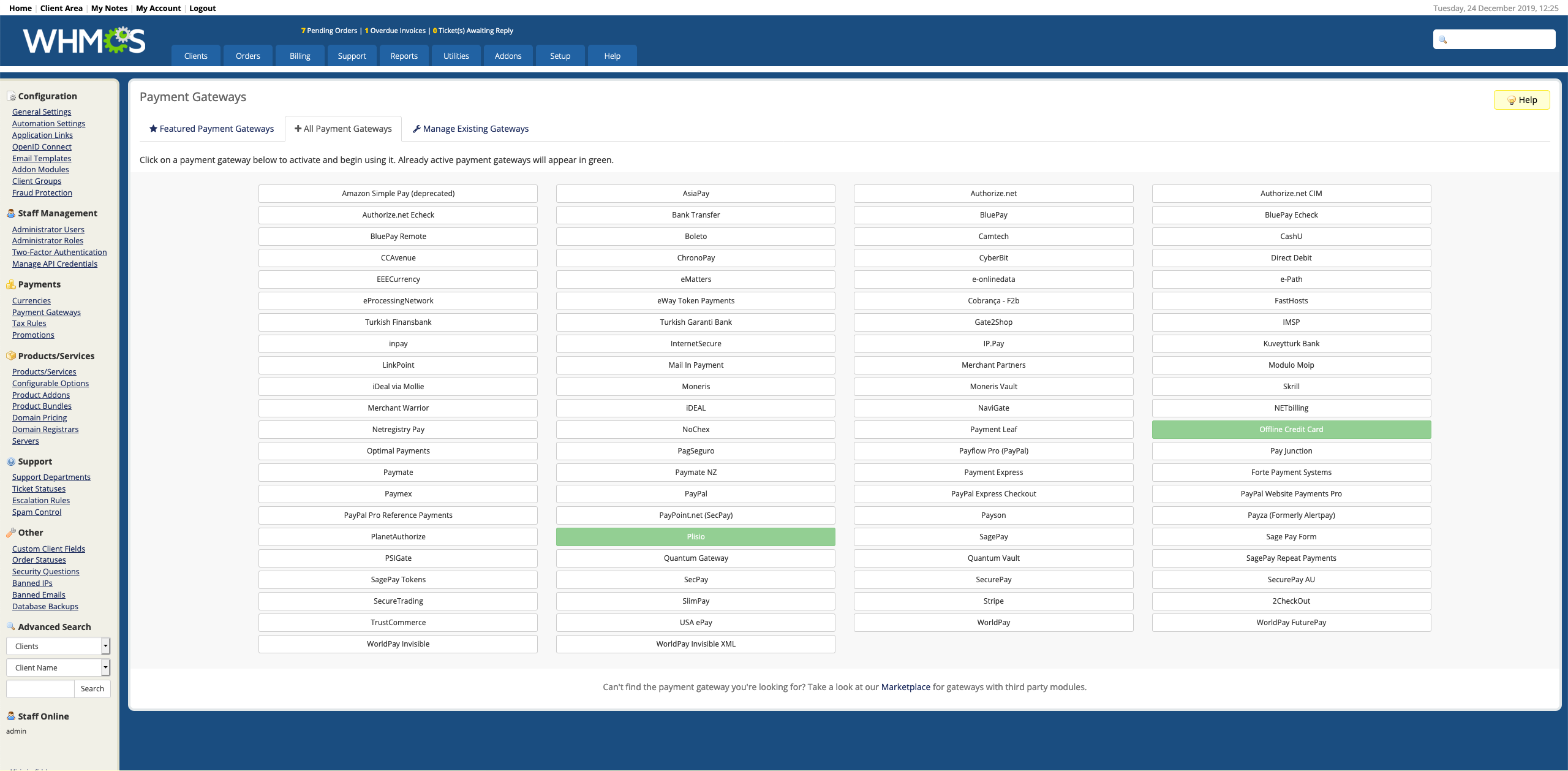Activate the Skrill gateway
The height and width of the screenshot is (771, 1568).
point(1291,387)
